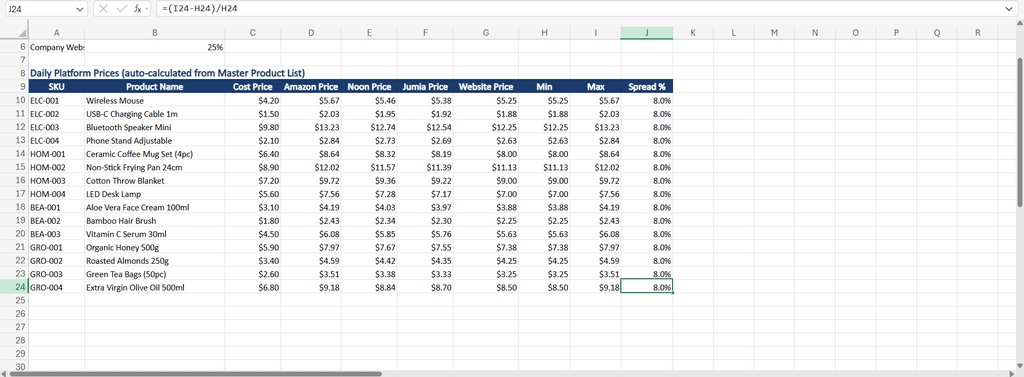
Task: Select the $13.23 Amazon Price cell
Action: pyautogui.click(x=311, y=127)
